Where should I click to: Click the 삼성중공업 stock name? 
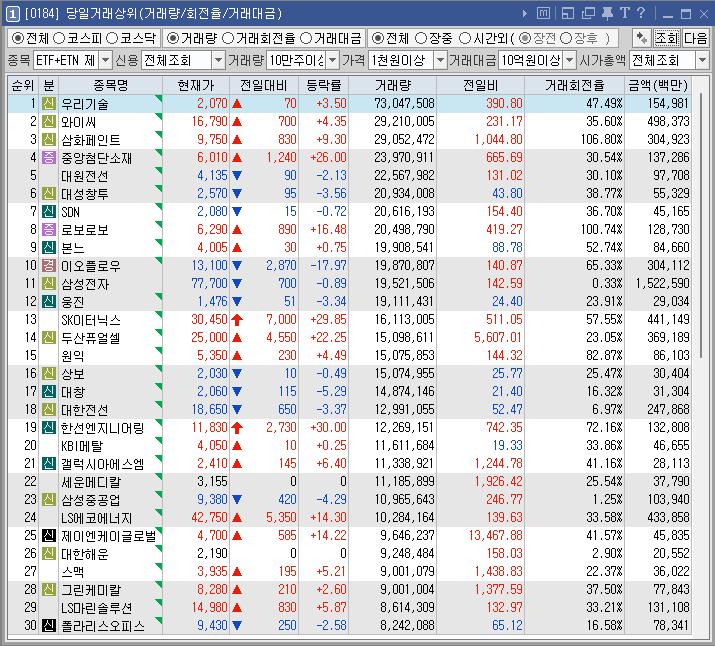point(91,500)
